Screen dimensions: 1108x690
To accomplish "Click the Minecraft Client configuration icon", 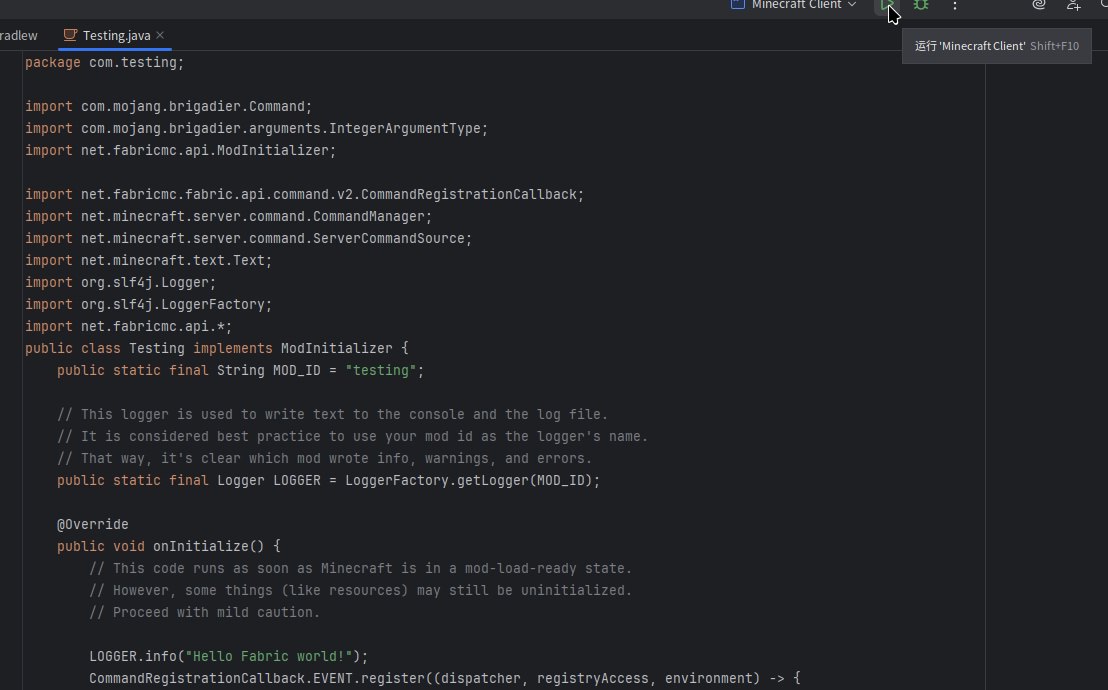I will [738, 5].
